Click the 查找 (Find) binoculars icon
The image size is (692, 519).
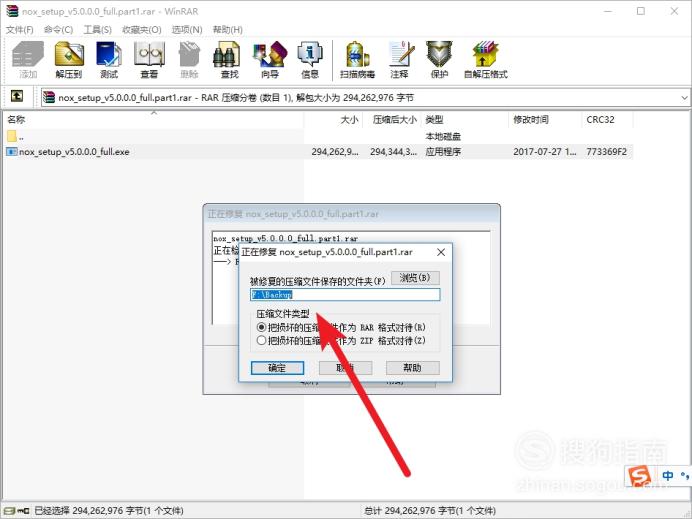229,60
